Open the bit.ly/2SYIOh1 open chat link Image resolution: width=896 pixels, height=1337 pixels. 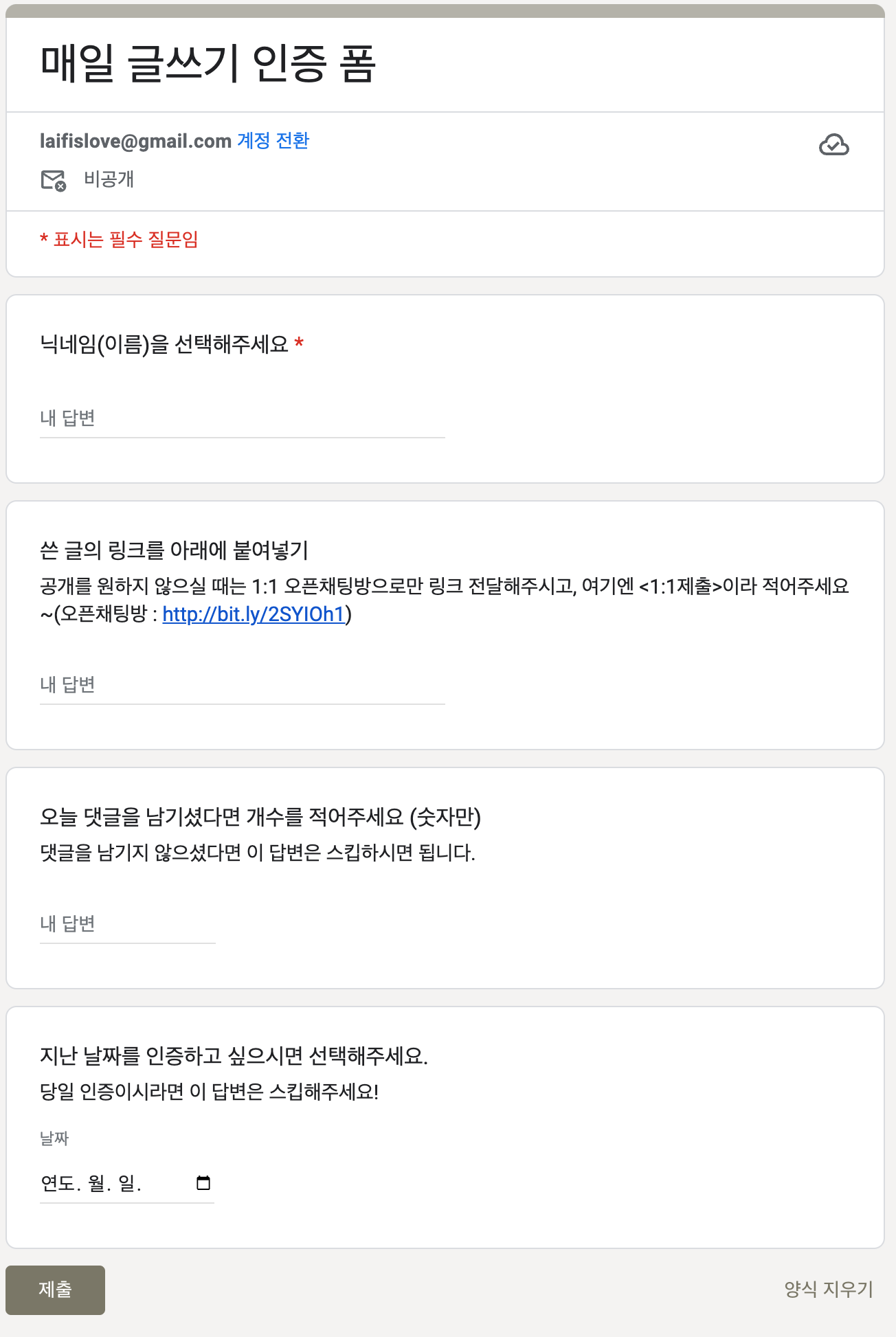click(x=254, y=614)
